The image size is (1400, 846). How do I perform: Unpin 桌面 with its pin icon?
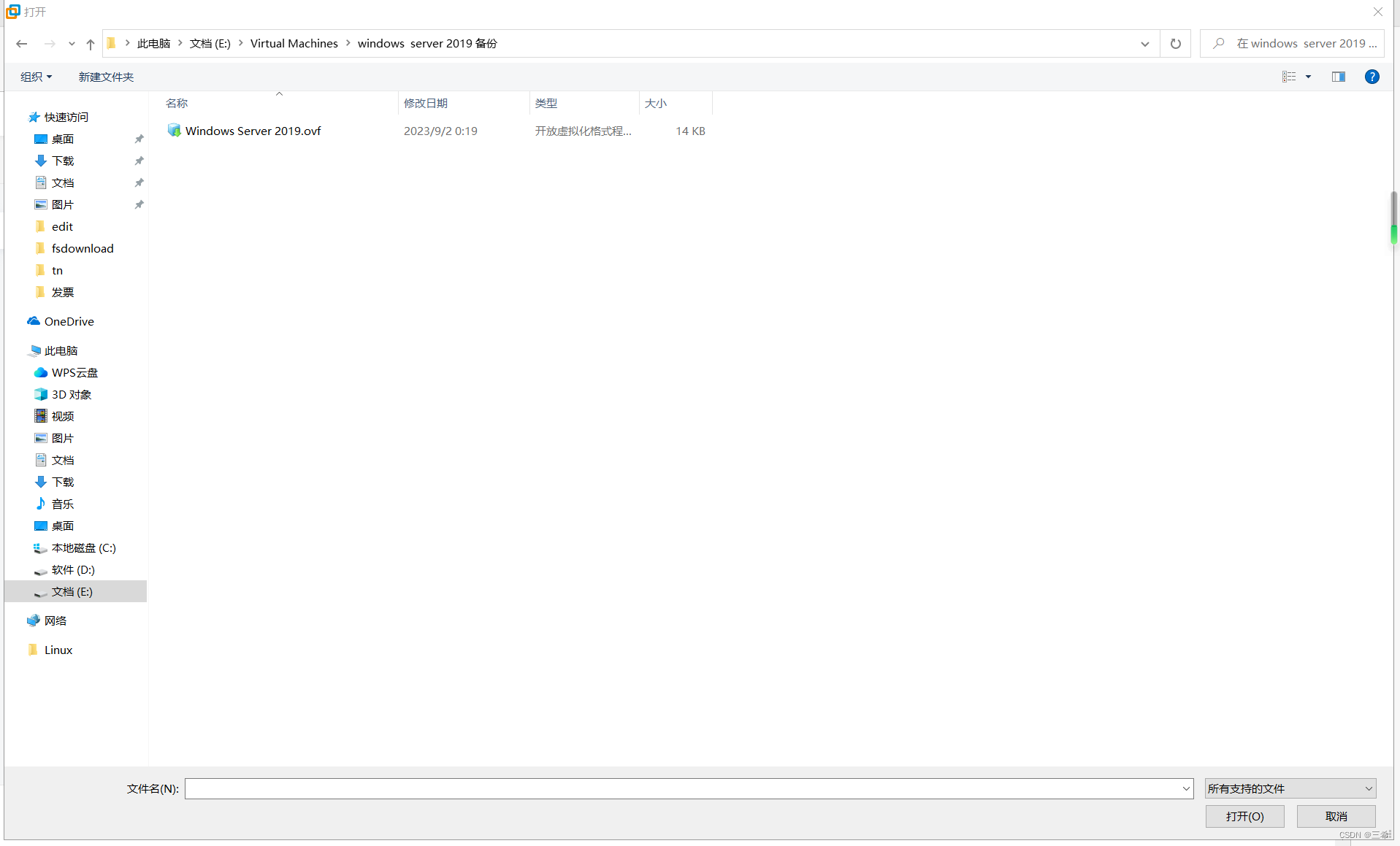tap(139, 139)
